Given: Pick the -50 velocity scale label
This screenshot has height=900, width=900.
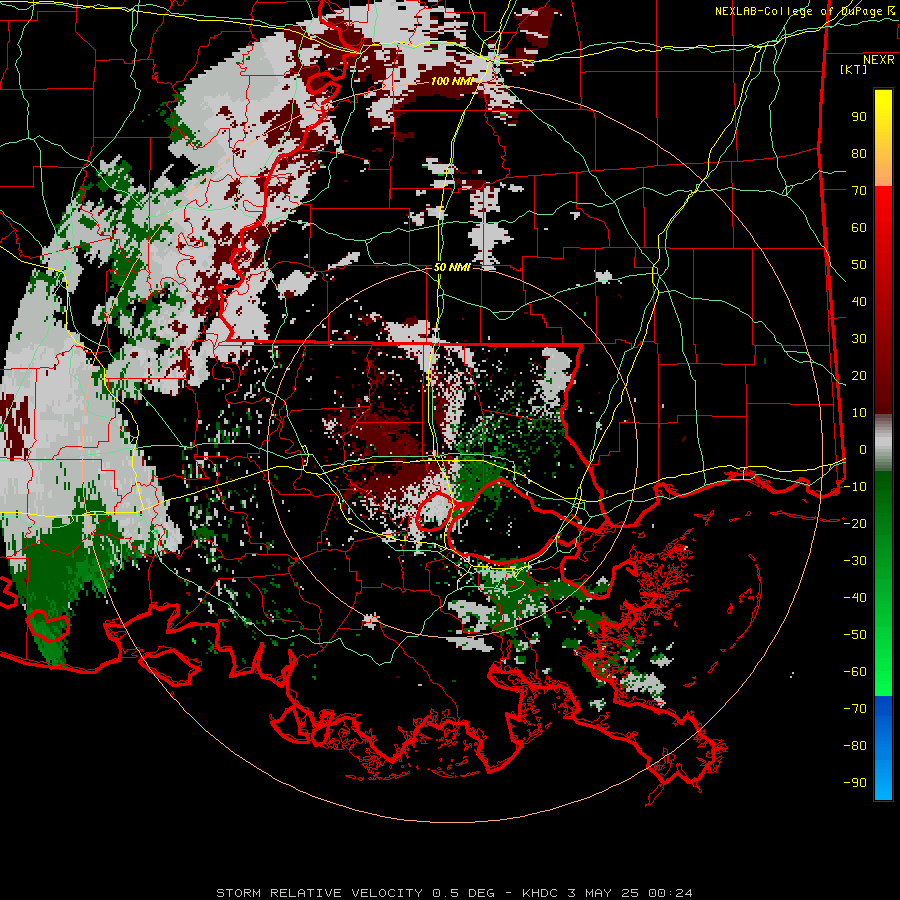Looking at the screenshot, I should click(x=855, y=635).
